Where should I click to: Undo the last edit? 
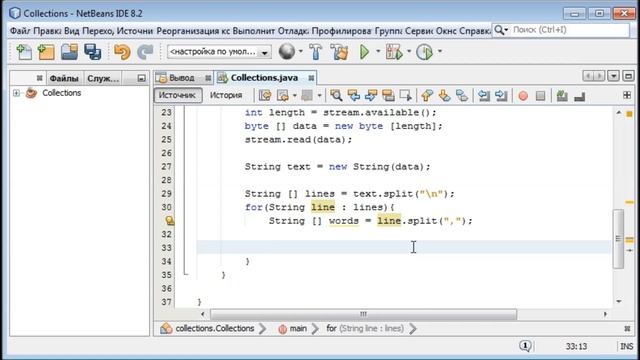[122, 52]
